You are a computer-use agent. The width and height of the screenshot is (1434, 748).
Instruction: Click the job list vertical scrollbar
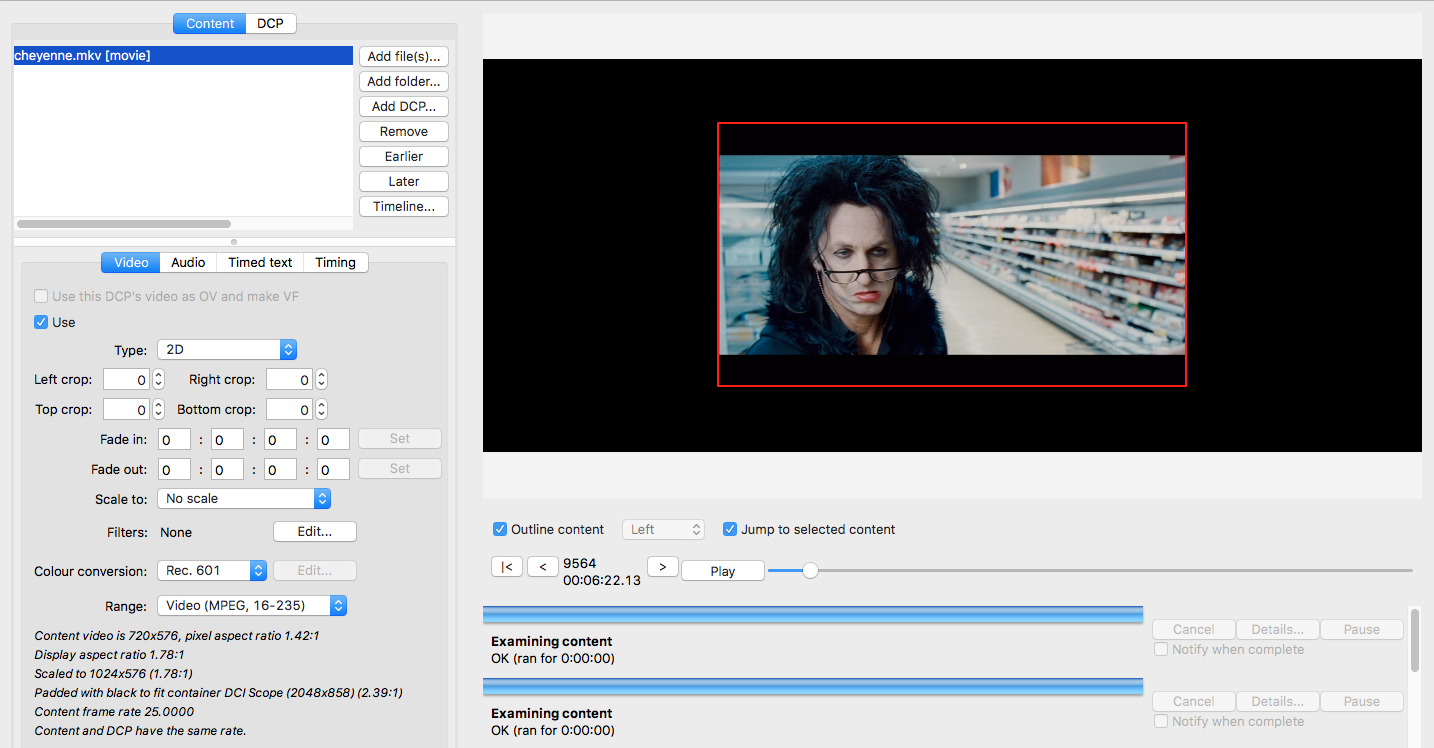coord(1415,641)
